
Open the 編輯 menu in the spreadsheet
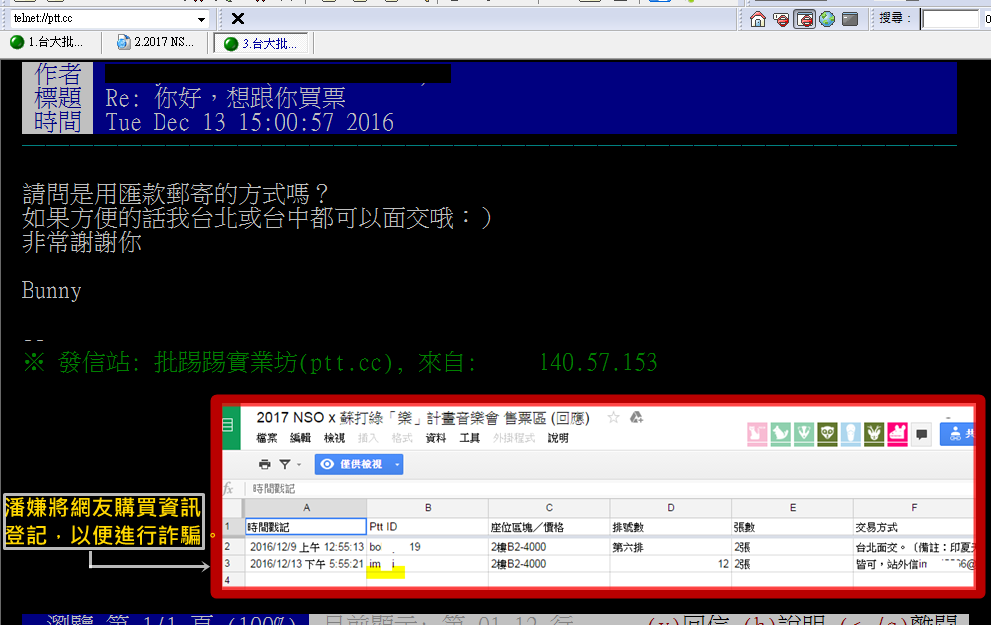pyautogui.click(x=300, y=438)
